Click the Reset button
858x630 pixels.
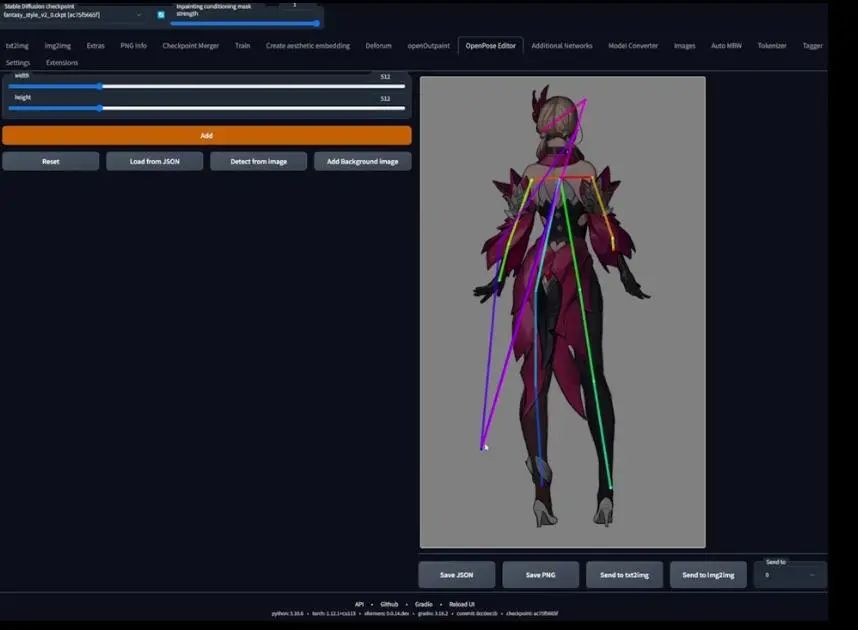point(50,161)
